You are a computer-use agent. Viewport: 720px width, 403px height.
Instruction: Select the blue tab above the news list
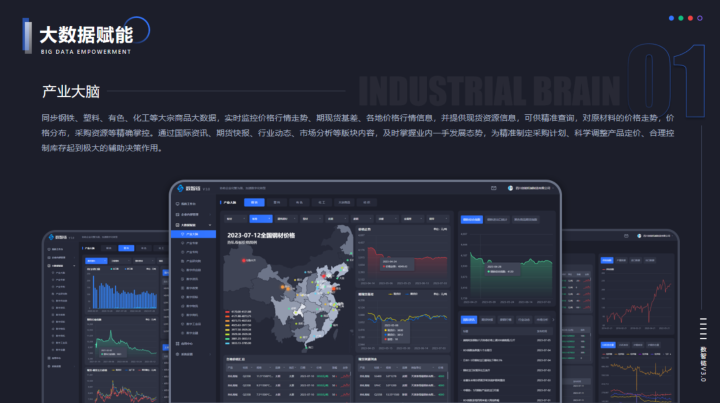(x=470, y=320)
